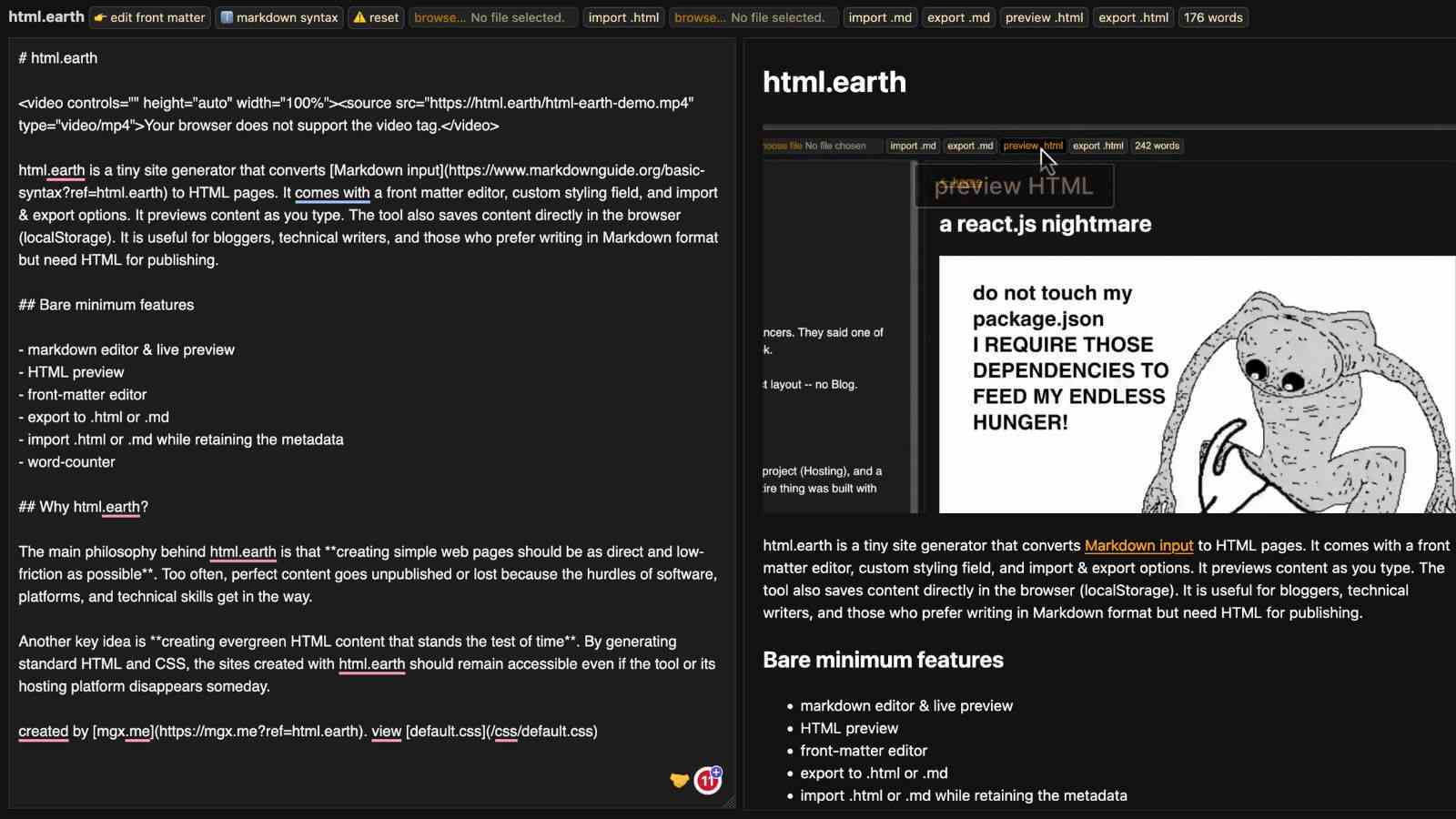
Task: Click the 'Another key idea is' paragraph in editor
Action: (x=367, y=664)
